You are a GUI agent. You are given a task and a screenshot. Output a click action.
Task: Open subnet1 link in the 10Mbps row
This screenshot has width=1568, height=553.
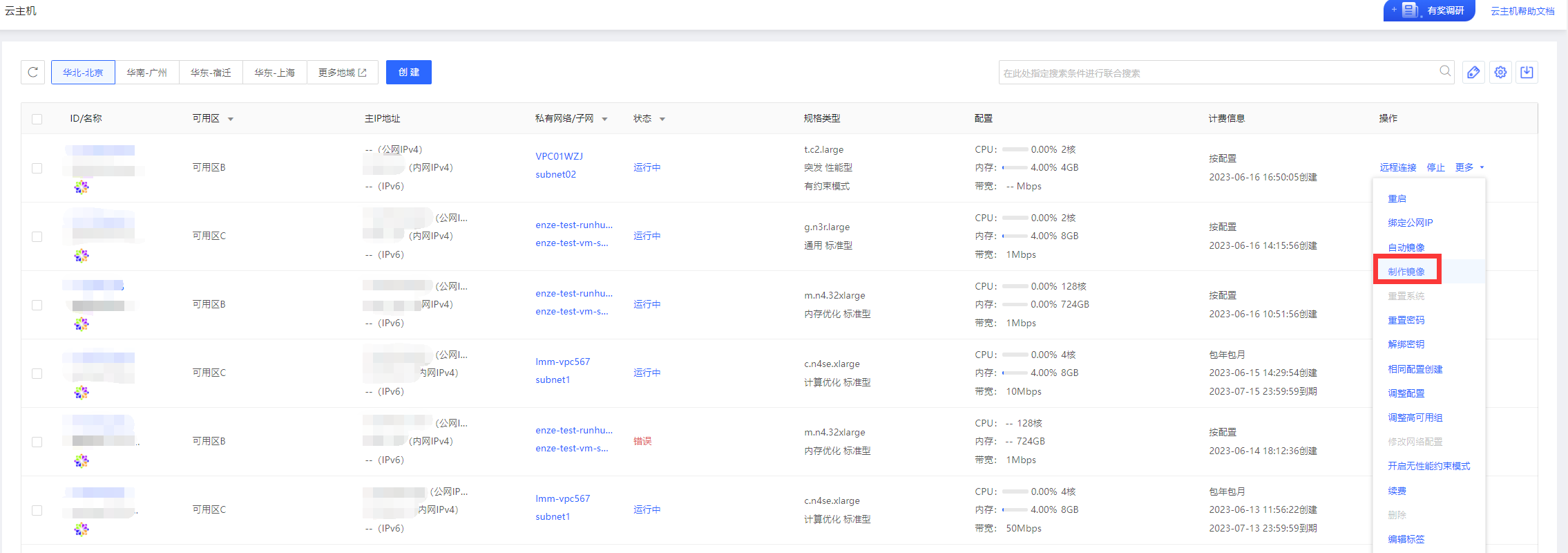tap(553, 379)
